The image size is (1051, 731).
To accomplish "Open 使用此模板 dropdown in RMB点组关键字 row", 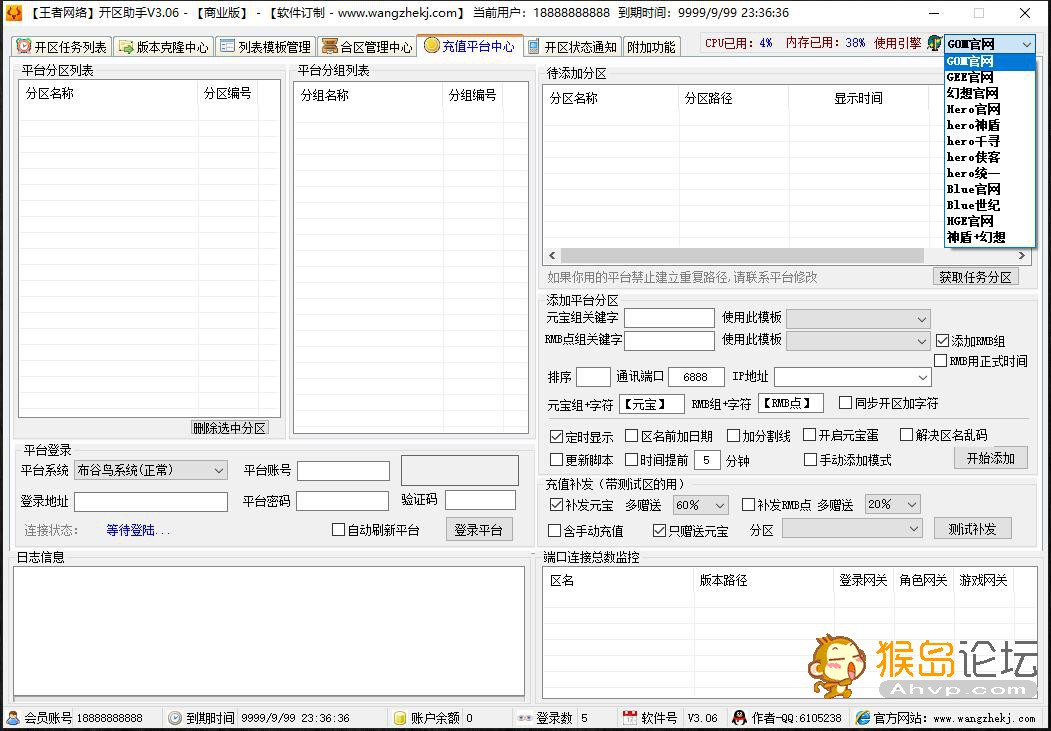I will 858,341.
